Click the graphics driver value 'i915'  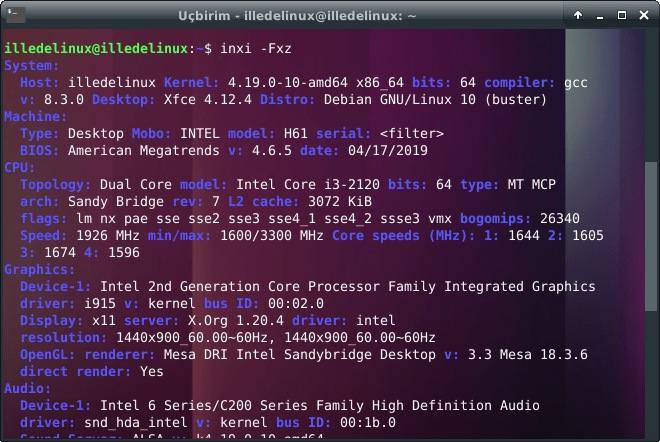(x=100, y=304)
